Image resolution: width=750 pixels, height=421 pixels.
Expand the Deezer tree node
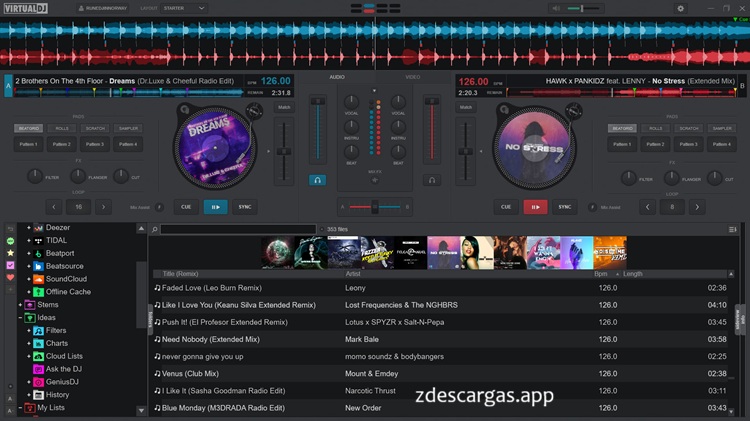point(29,228)
